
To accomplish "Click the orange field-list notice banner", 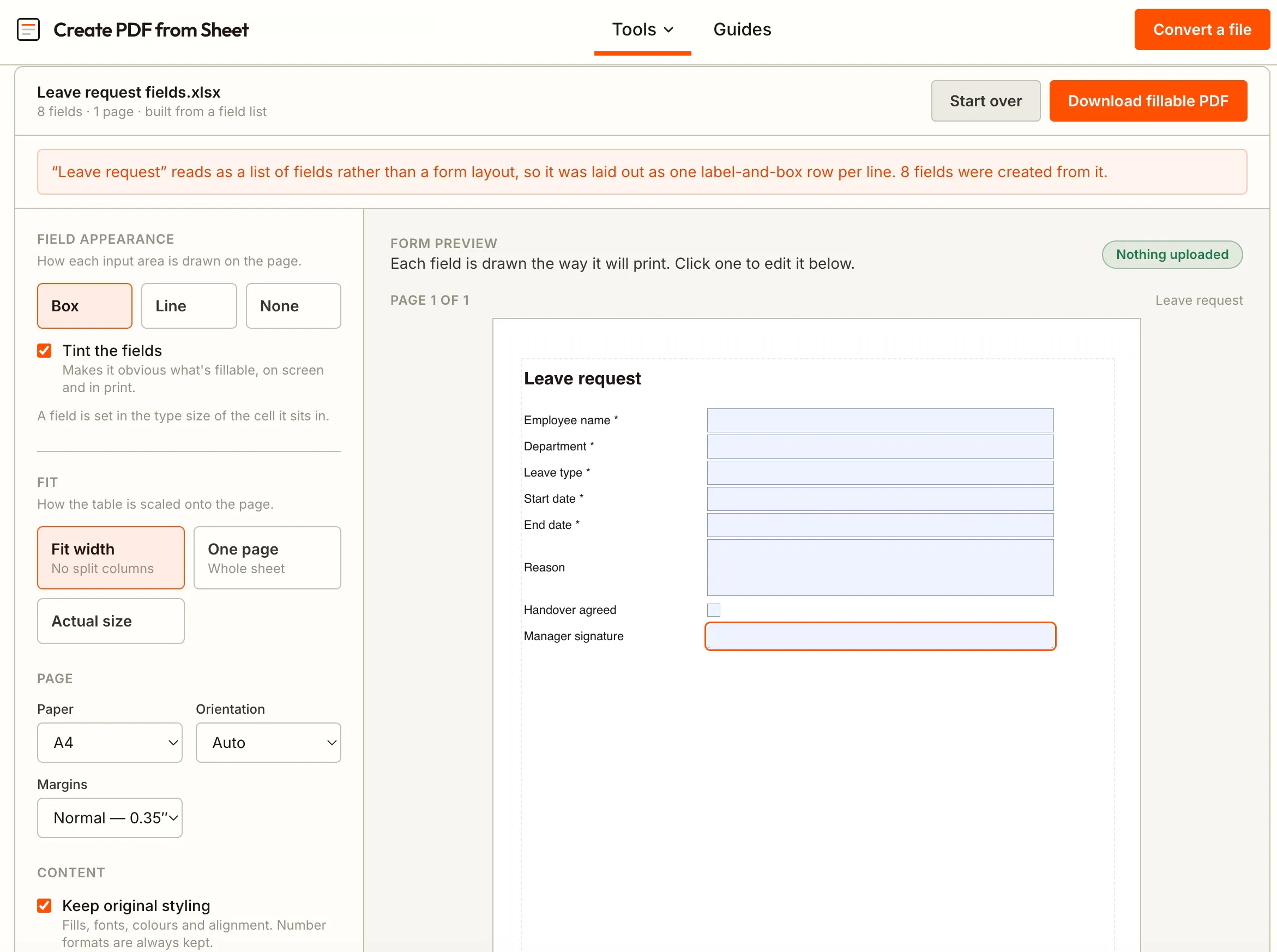I will click(x=642, y=172).
